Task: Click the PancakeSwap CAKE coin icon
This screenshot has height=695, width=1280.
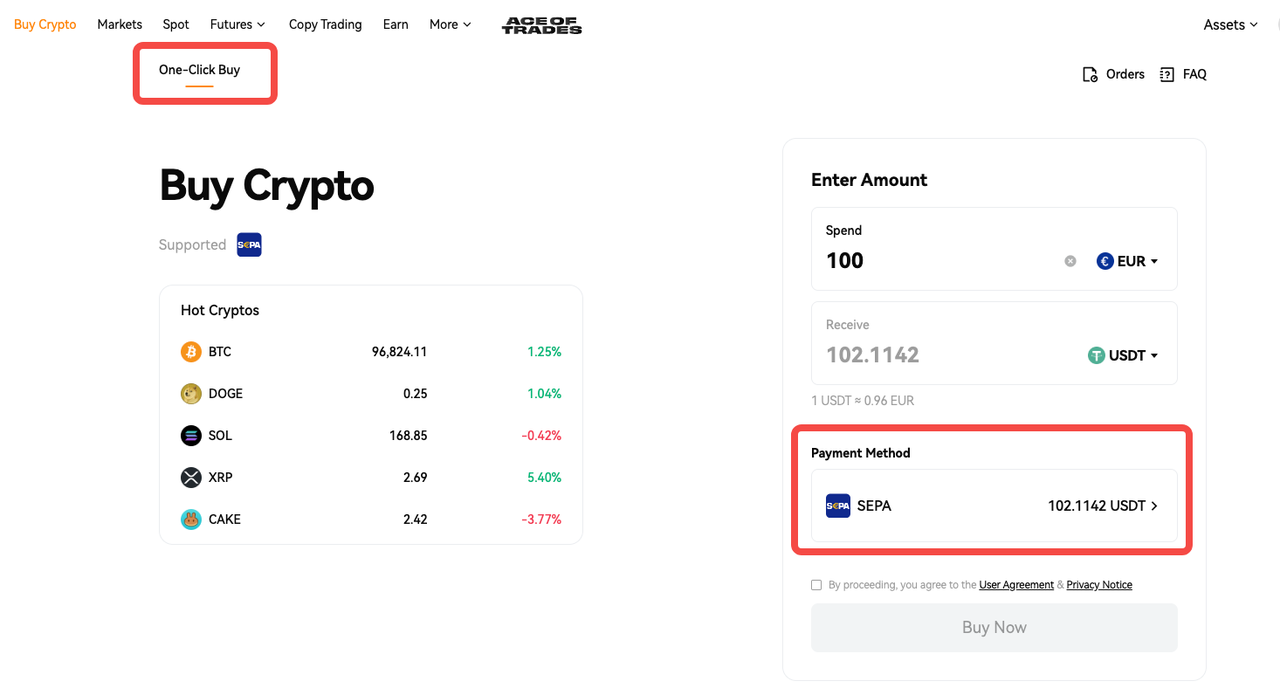Action: [x=191, y=520]
